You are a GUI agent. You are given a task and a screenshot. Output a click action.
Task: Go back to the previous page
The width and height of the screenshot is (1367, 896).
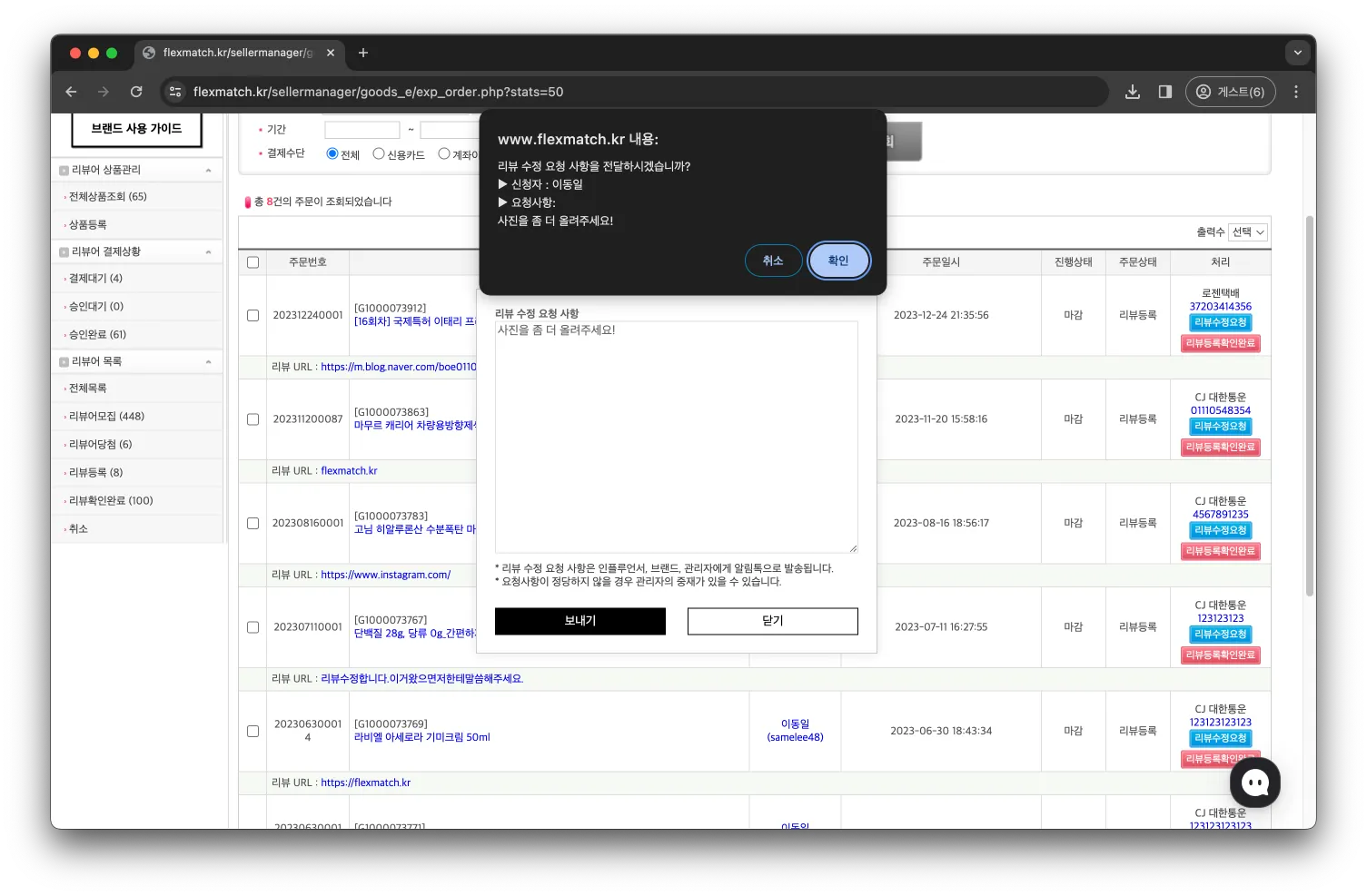[x=71, y=92]
